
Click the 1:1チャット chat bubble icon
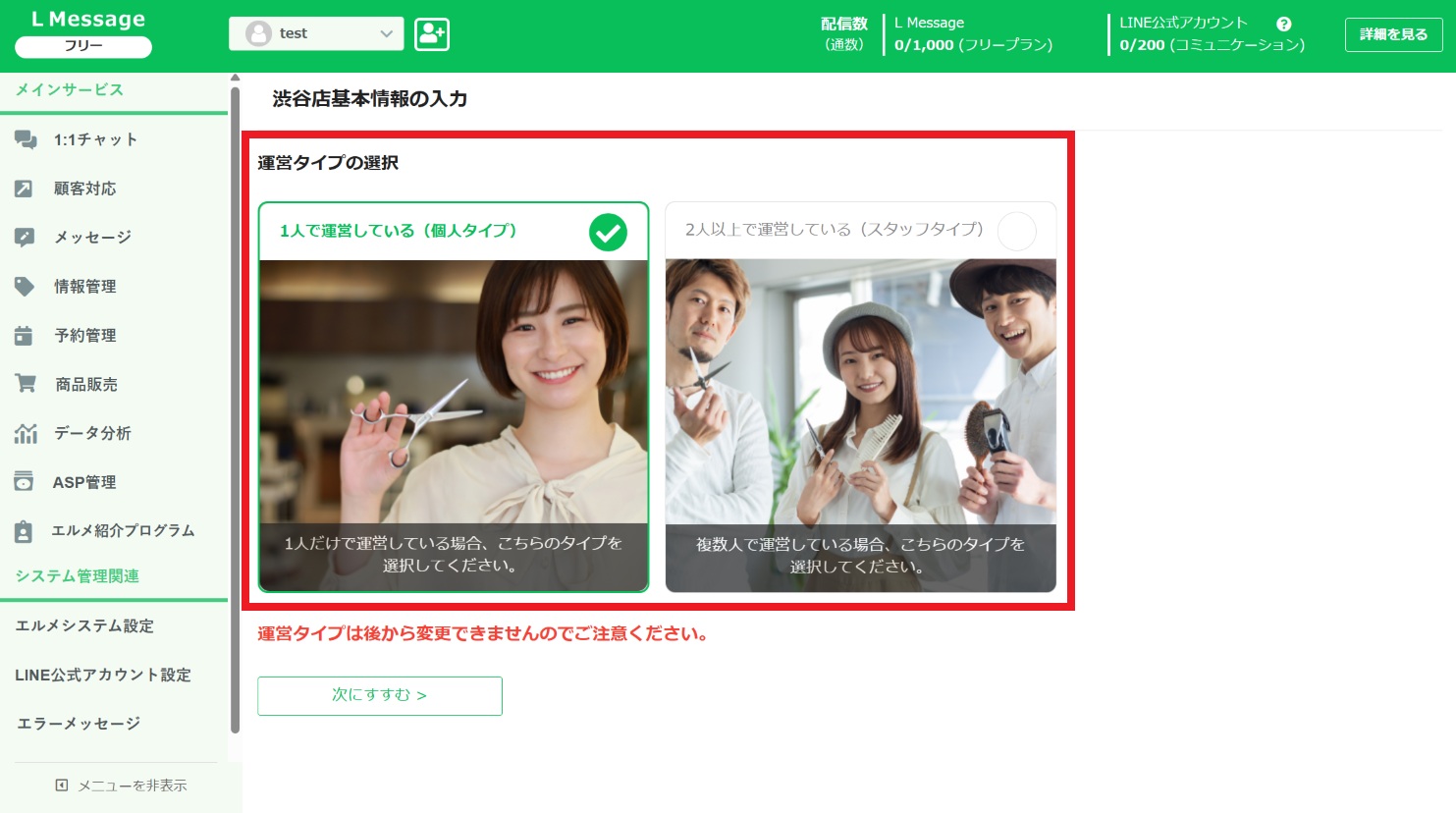pyautogui.click(x=26, y=139)
